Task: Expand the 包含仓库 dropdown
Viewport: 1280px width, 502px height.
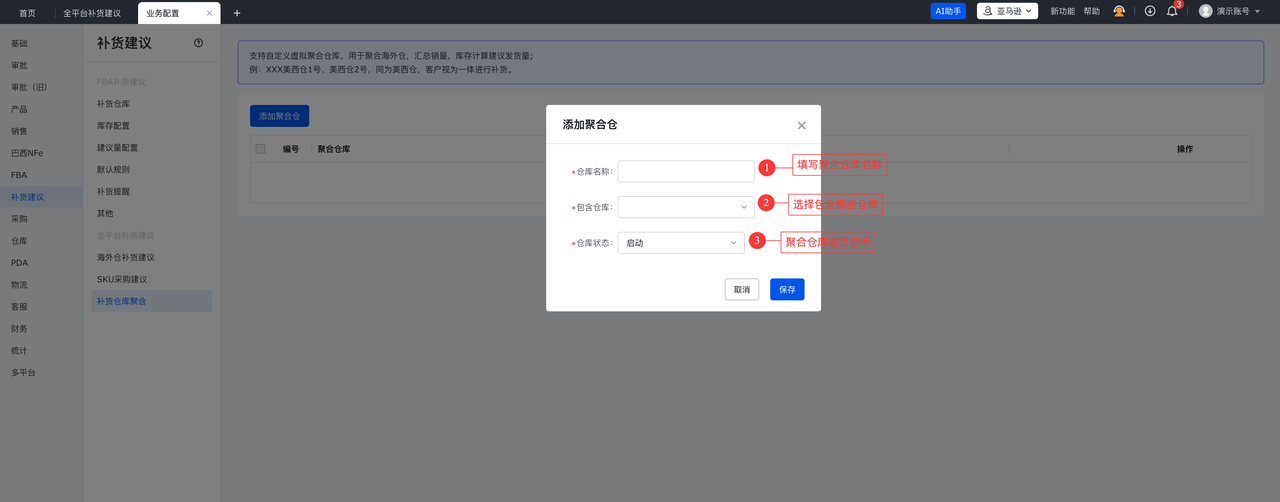Action: [x=686, y=207]
